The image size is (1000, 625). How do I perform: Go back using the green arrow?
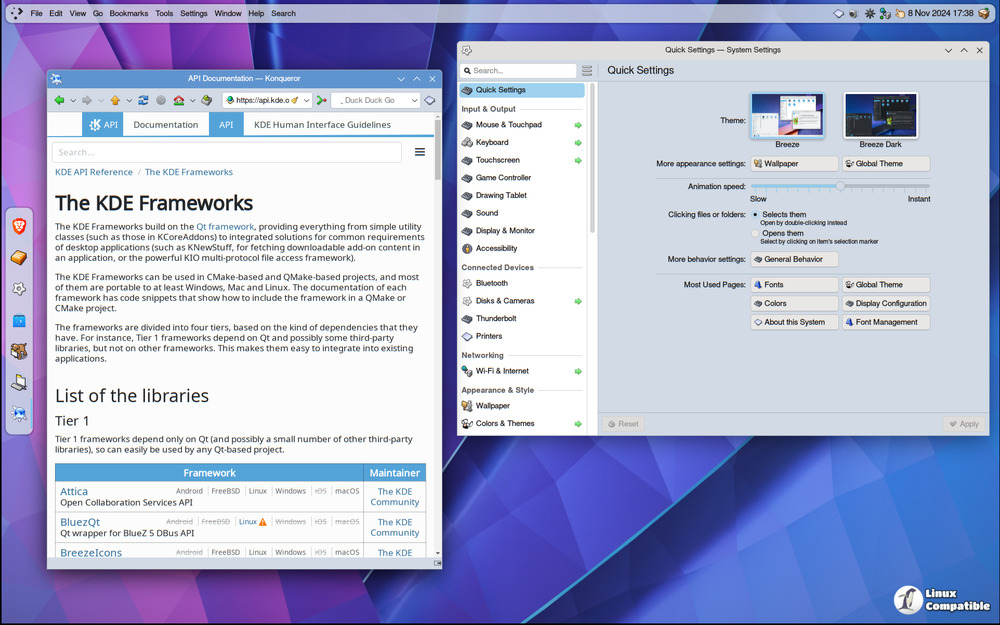[x=59, y=100]
